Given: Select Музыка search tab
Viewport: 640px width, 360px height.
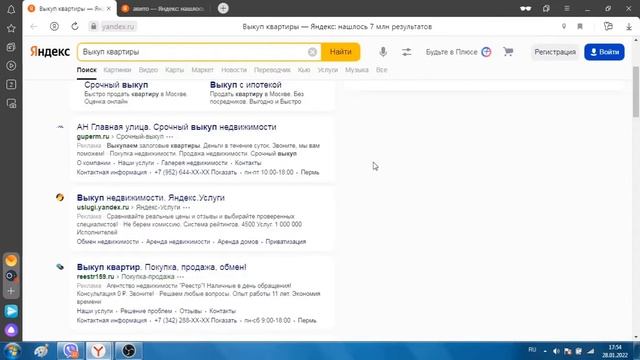Looking at the screenshot, I should point(357,70).
